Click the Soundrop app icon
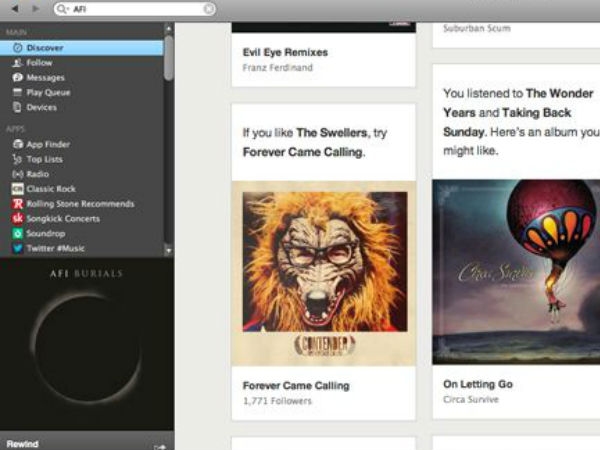600x450 pixels. (x=18, y=233)
